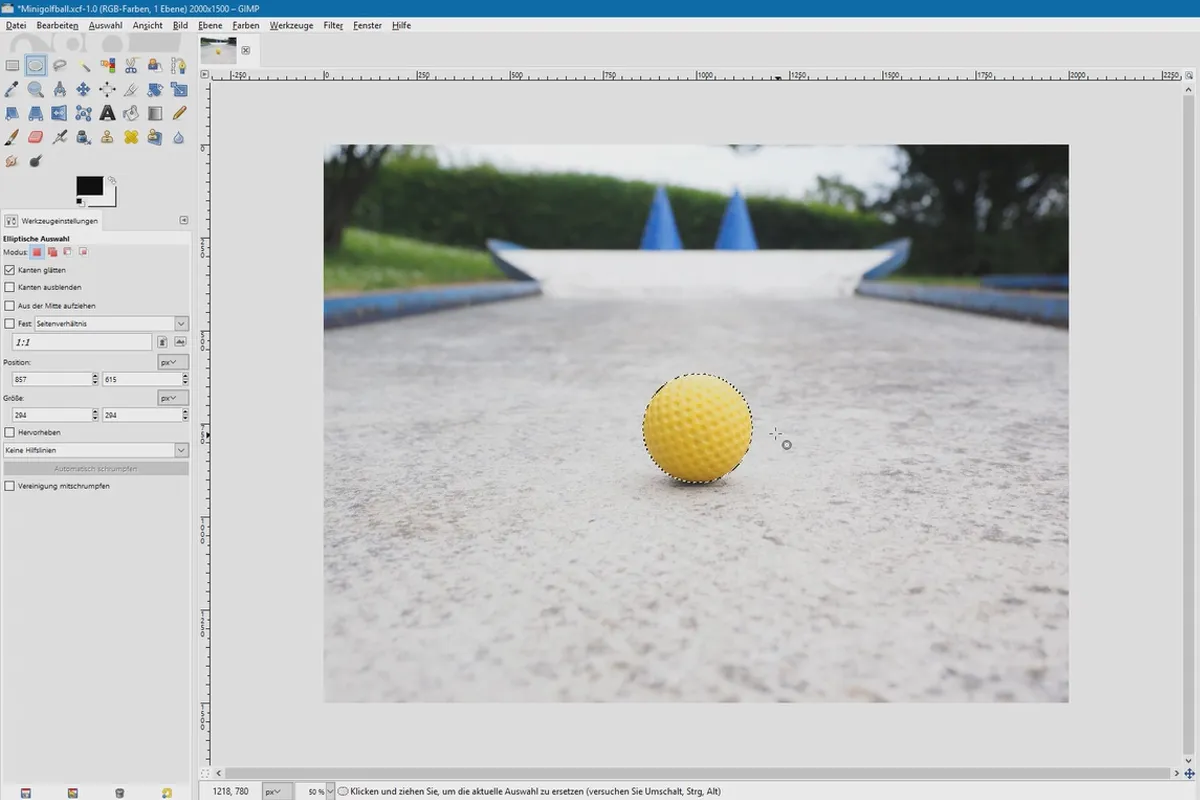Select the Smudge tool

12,161
